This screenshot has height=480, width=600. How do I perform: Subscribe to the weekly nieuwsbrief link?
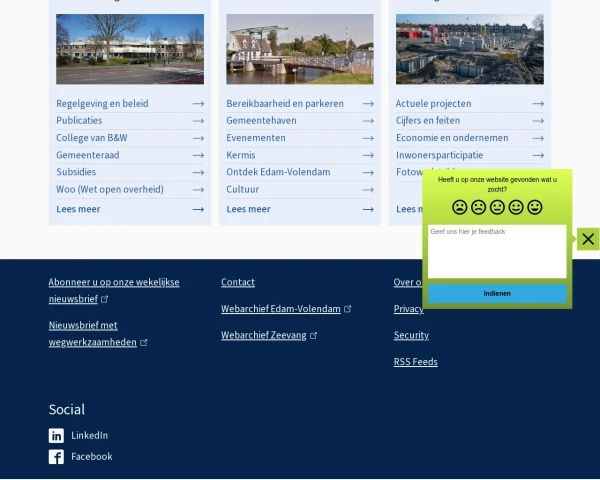pos(114,291)
